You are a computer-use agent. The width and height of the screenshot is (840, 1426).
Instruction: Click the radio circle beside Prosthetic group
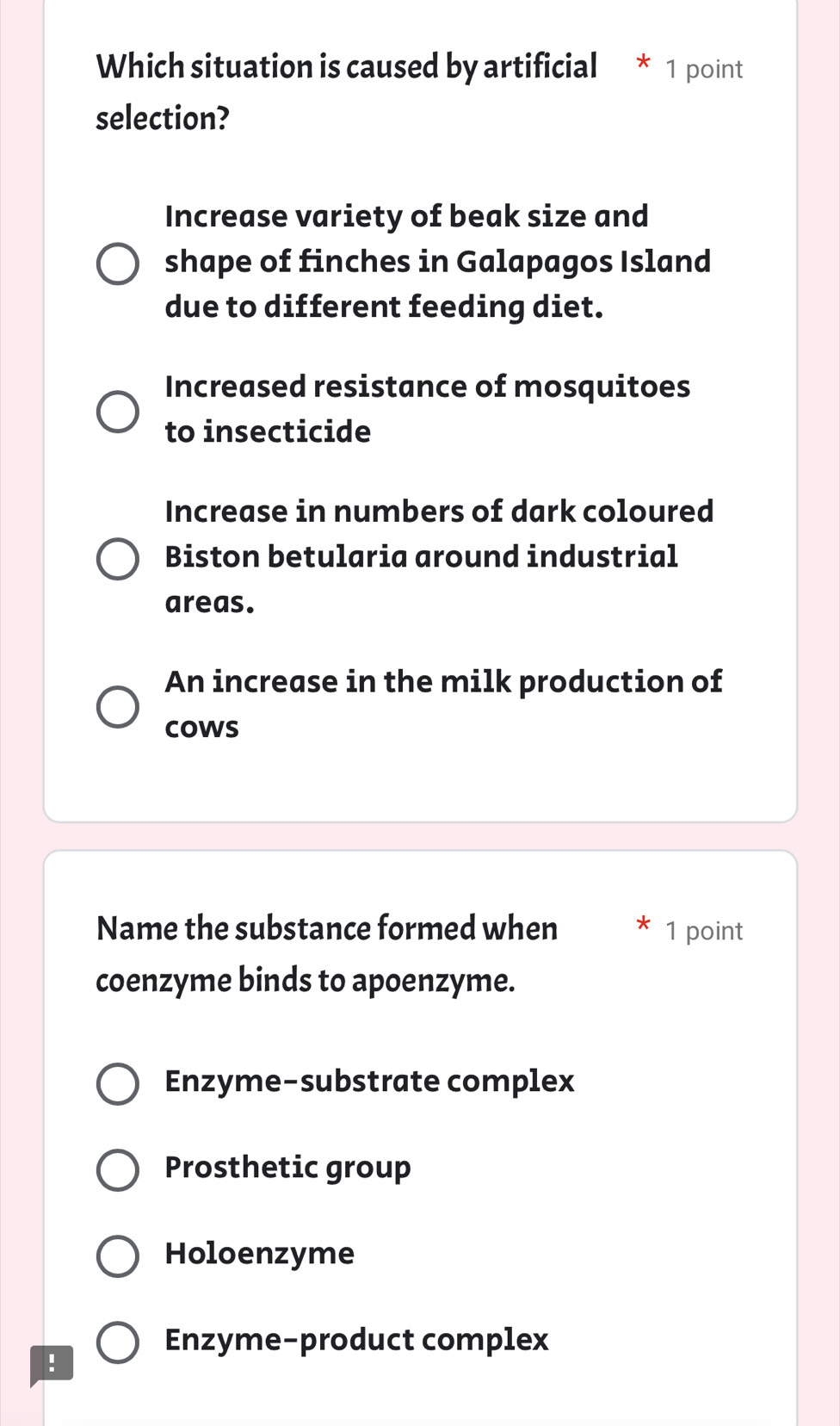118,1170
